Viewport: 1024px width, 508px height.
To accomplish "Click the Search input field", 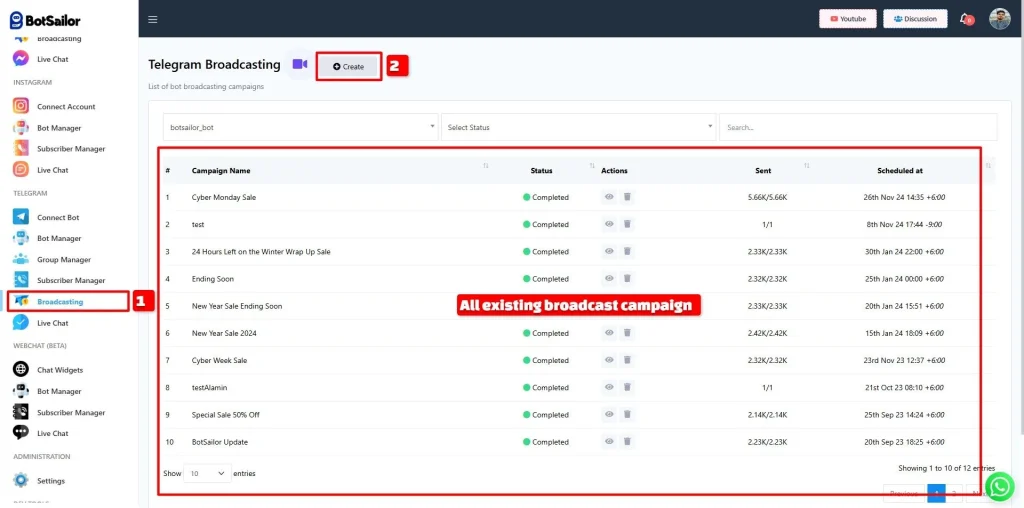I will tap(858, 127).
